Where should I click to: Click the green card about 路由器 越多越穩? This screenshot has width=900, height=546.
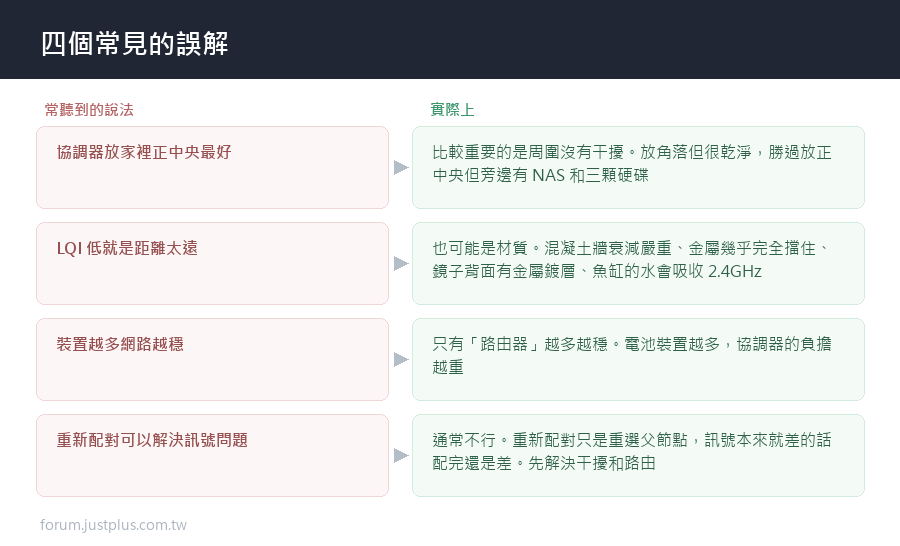pyautogui.click(x=638, y=359)
